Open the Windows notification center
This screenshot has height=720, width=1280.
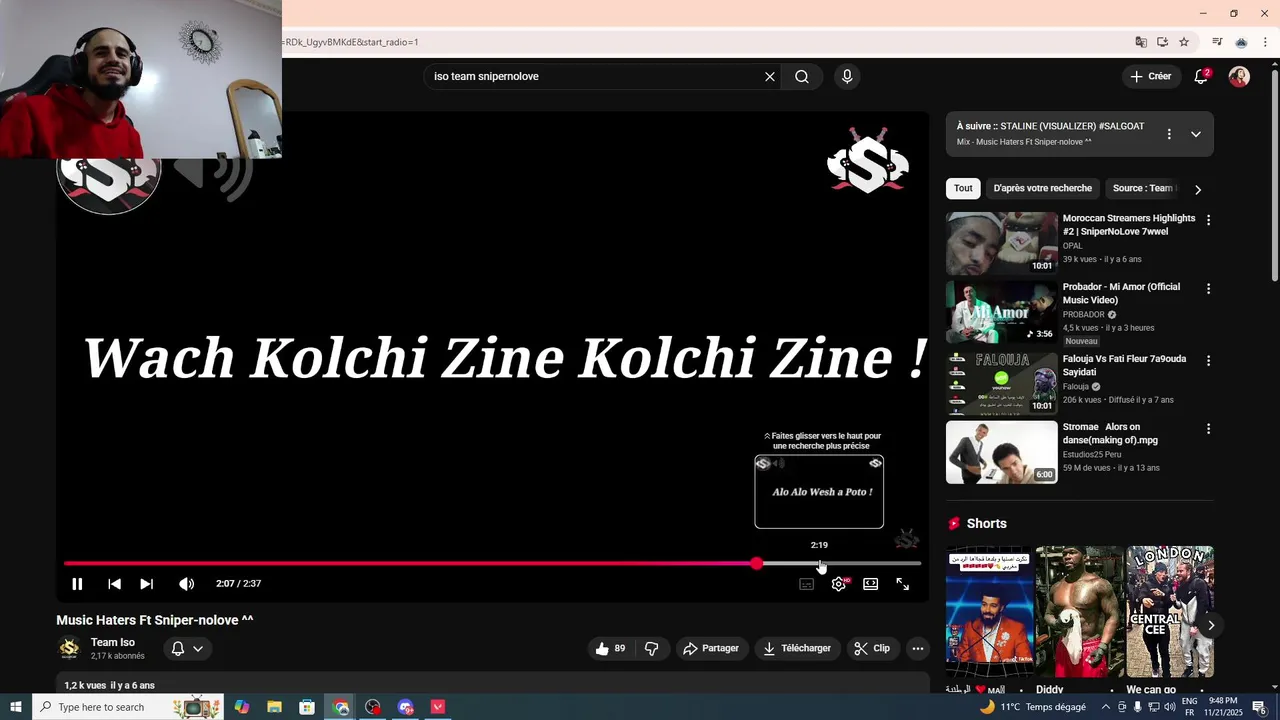(1260, 707)
